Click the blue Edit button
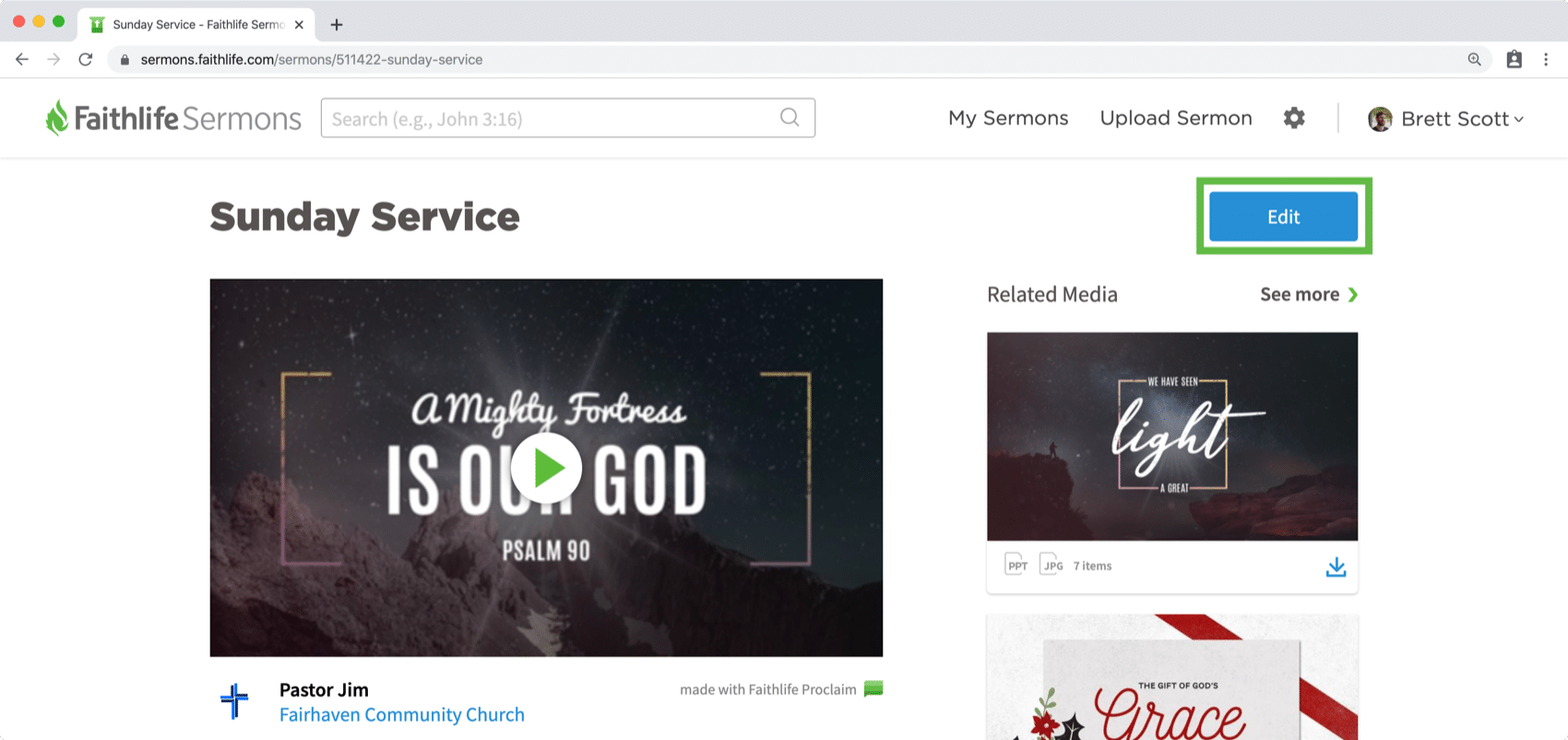This screenshot has width=1568, height=740. pyautogui.click(x=1283, y=217)
